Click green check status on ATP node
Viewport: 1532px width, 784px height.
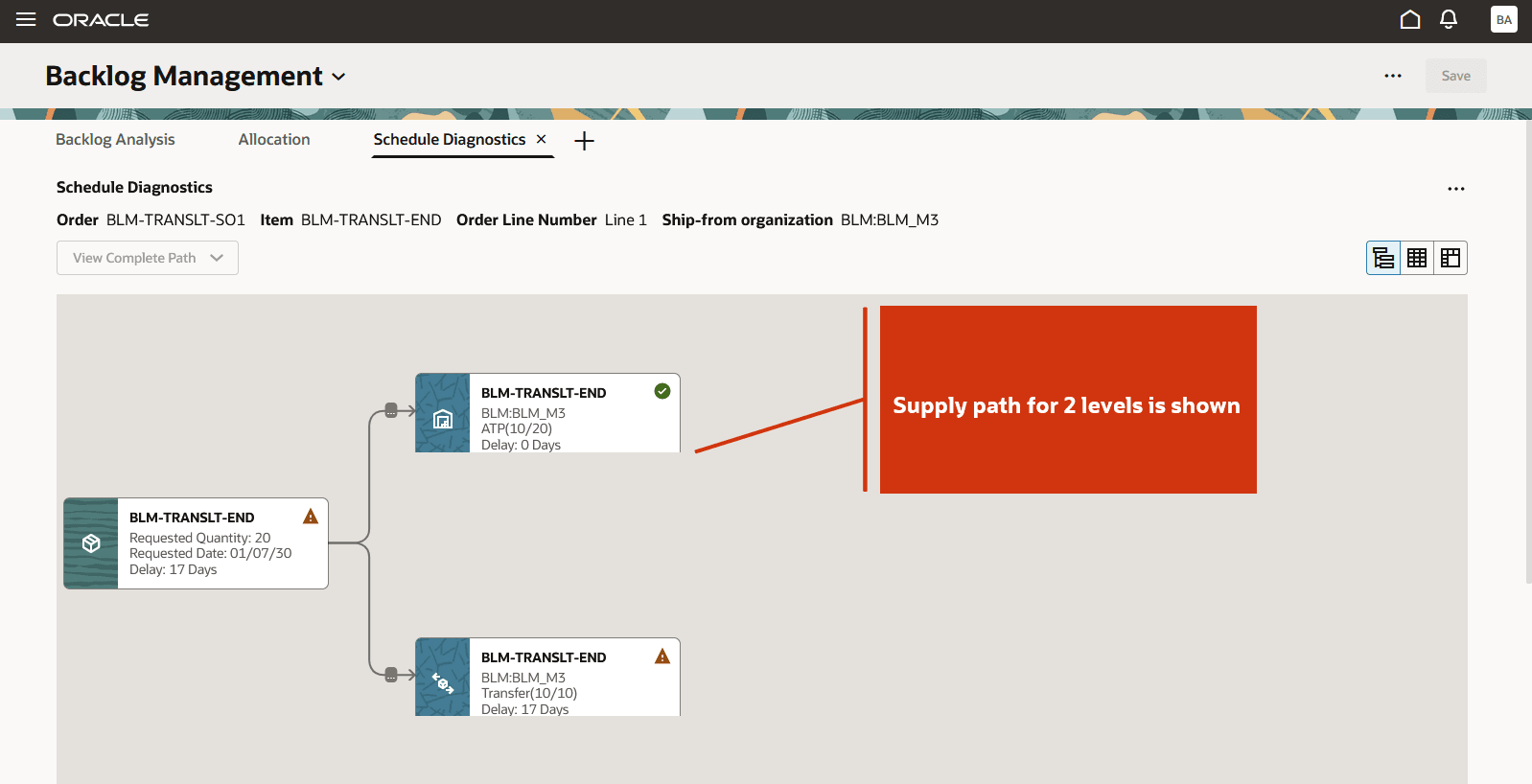pyautogui.click(x=662, y=391)
